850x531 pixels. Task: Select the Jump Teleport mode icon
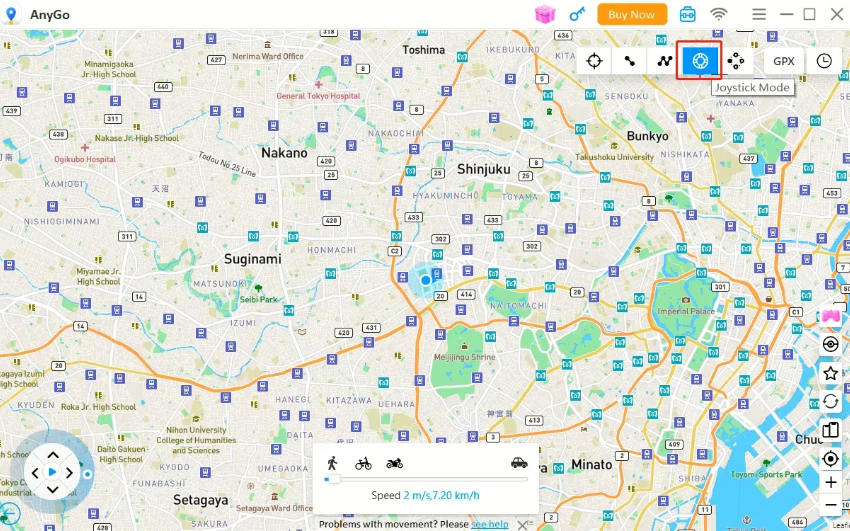coord(736,61)
